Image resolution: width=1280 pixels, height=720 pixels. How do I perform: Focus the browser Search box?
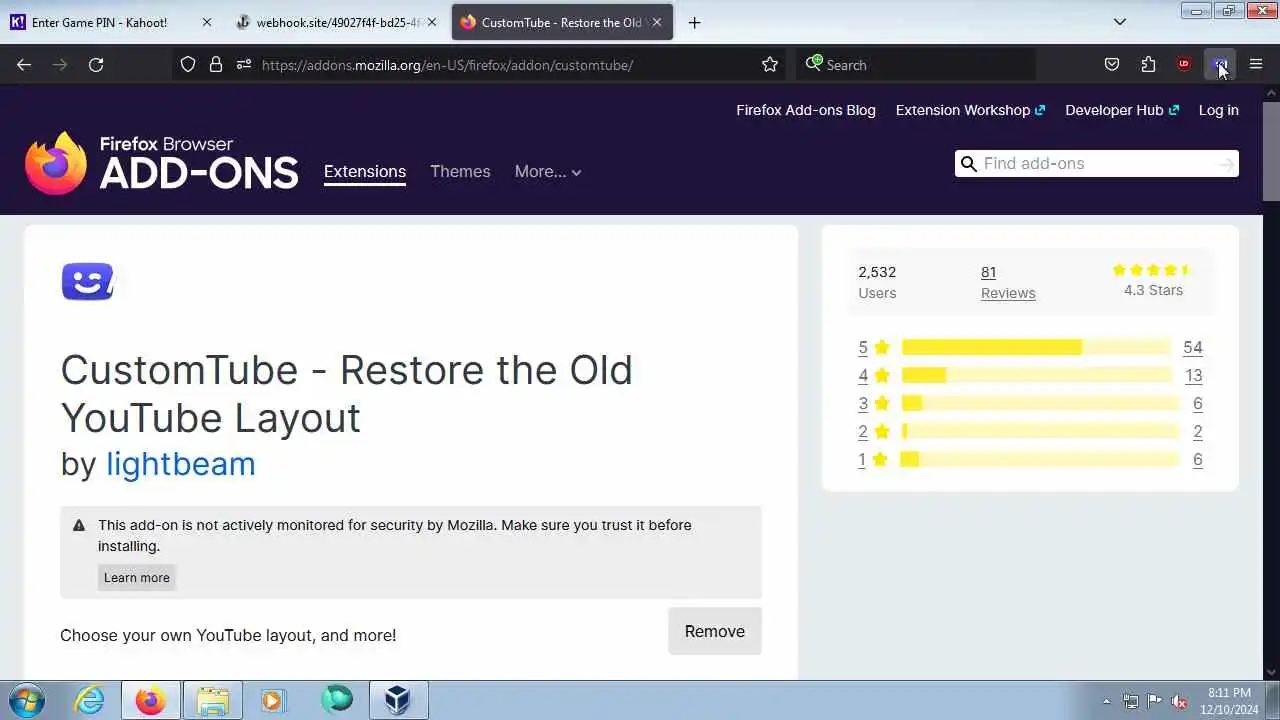(x=916, y=65)
